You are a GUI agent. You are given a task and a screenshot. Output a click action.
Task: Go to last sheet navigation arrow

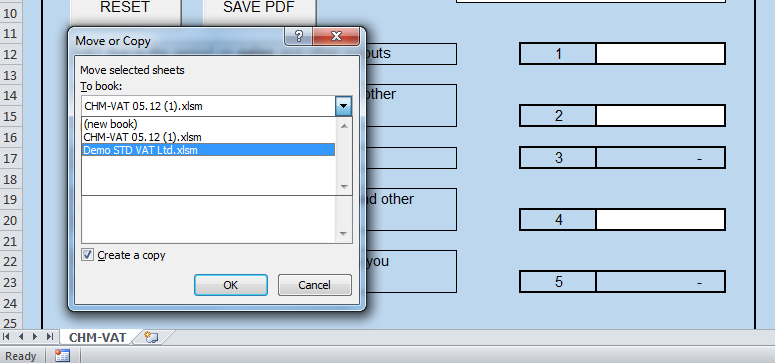49,337
